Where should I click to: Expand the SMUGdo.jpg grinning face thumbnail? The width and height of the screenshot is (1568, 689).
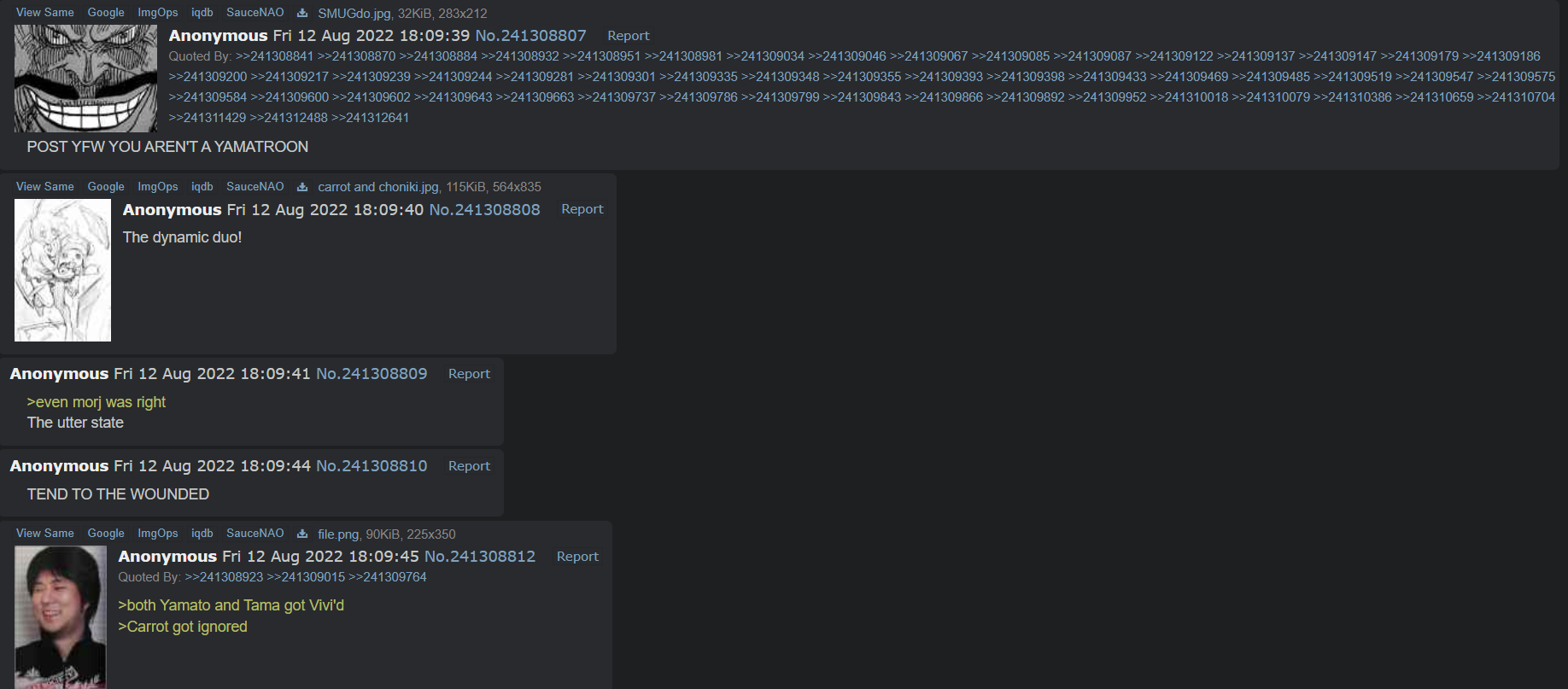(85, 78)
